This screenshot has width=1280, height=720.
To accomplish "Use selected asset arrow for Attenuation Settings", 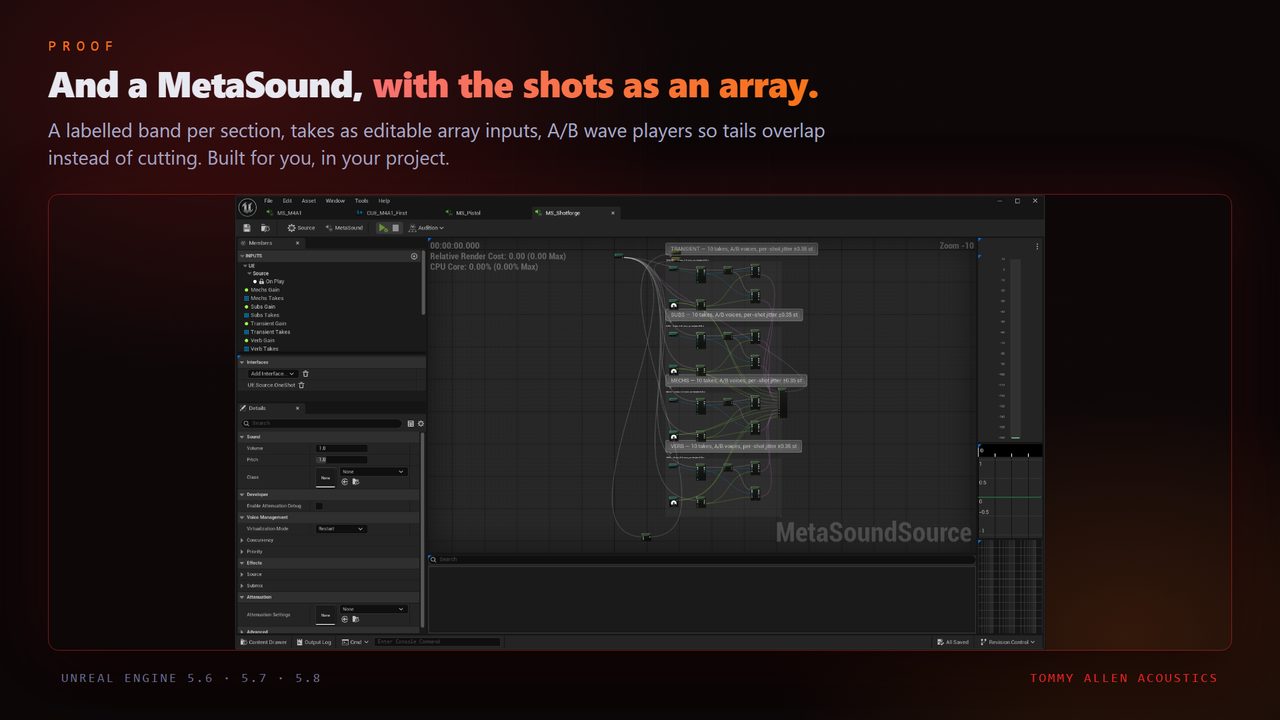I will click(x=345, y=619).
